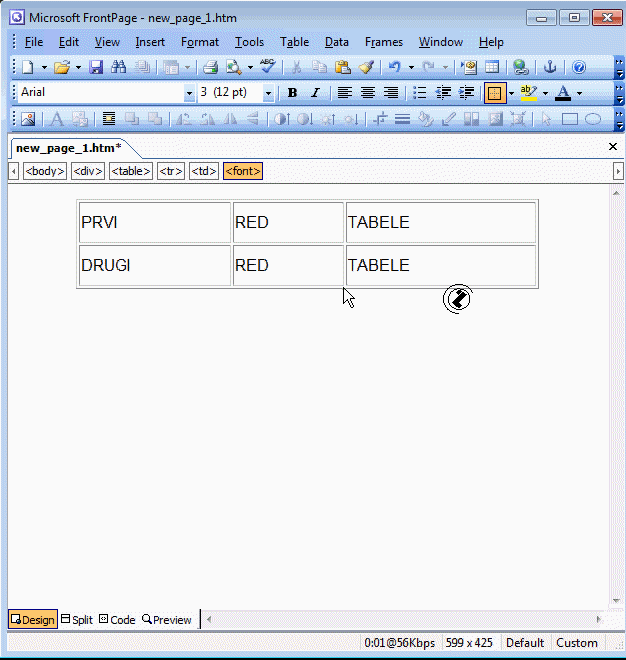
Task: Toggle Italic formatting
Action: [315, 93]
